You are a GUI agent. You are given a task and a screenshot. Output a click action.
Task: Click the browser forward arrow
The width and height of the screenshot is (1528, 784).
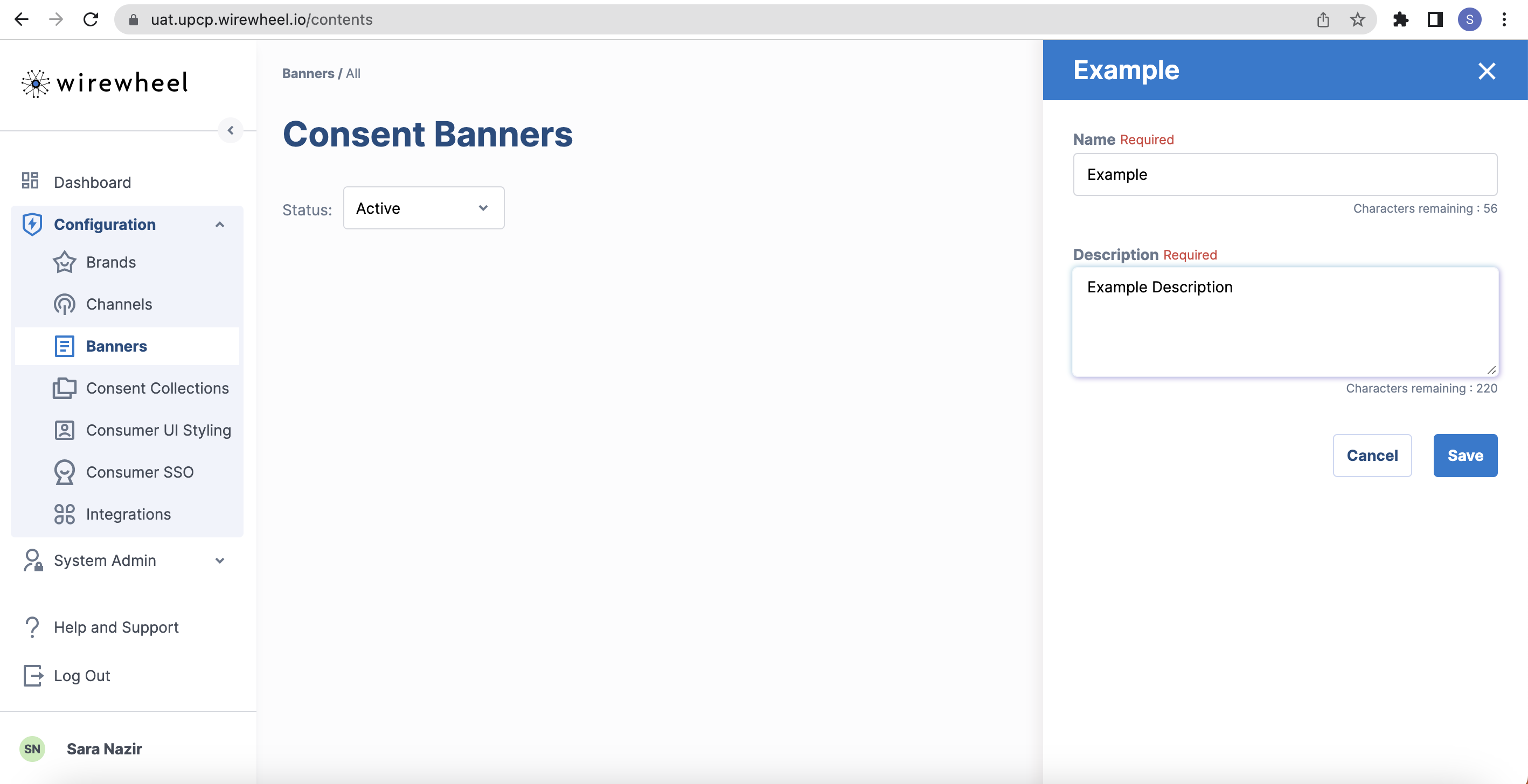55,19
